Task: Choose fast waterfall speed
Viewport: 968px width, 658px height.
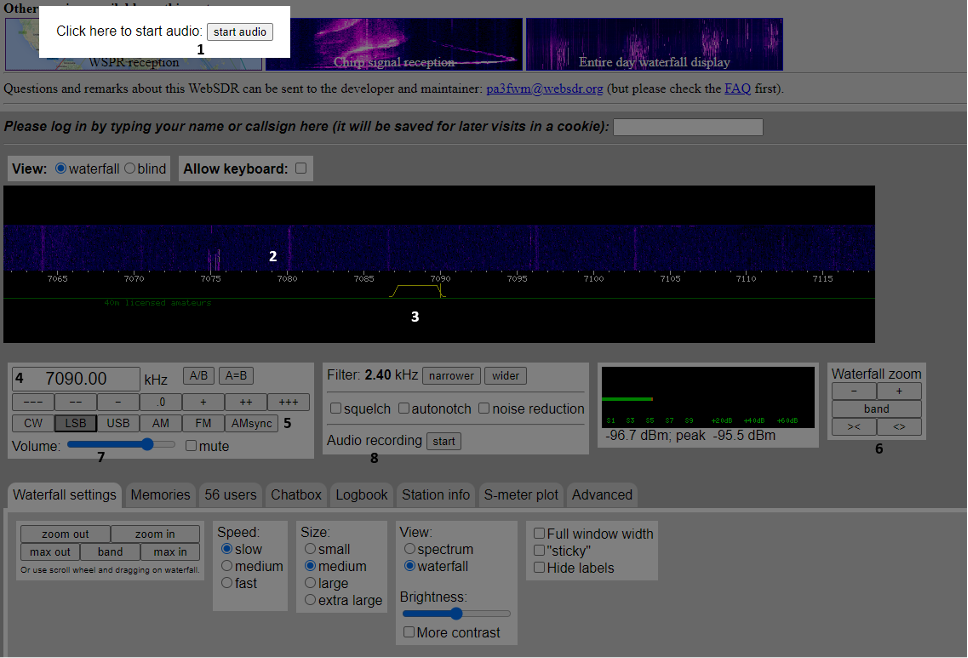Action: [x=227, y=583]
